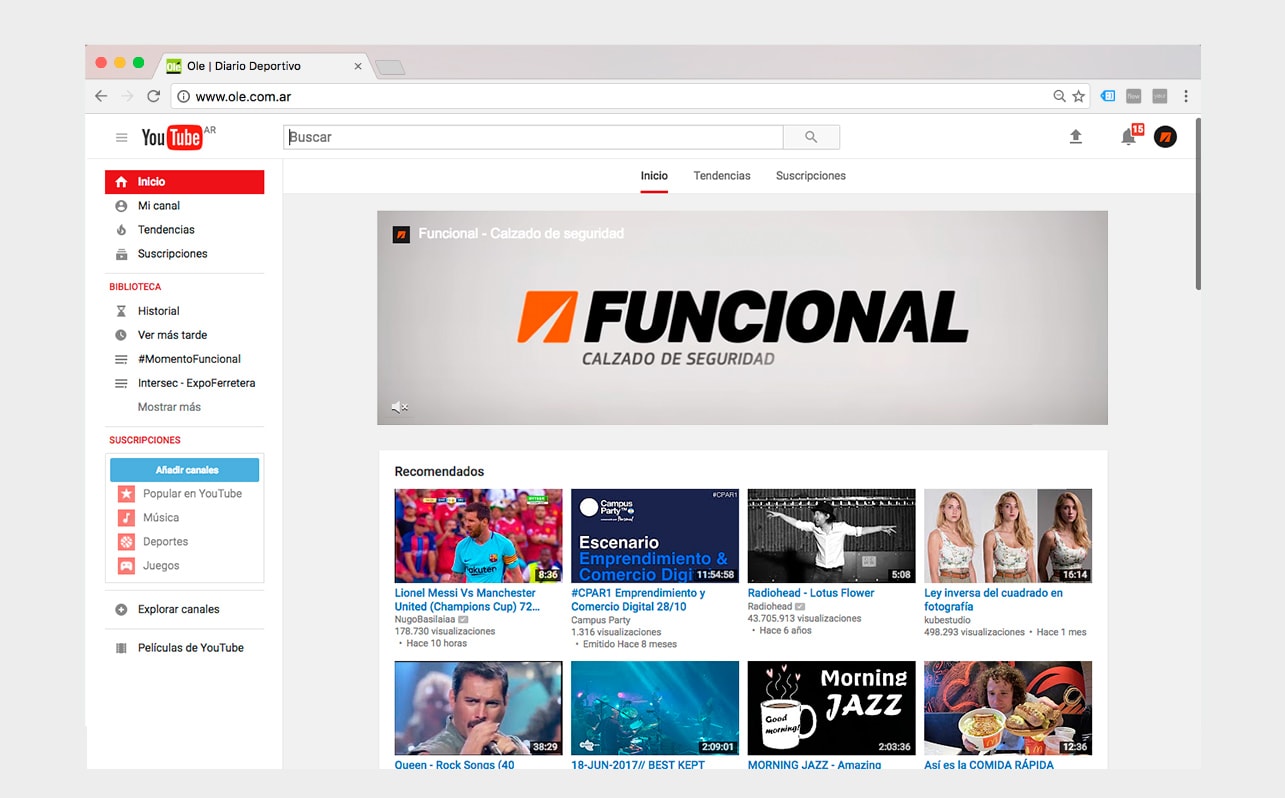Open the hamburger guide menu
Screen dimensions: 1285x798
(x=121, y=138)
